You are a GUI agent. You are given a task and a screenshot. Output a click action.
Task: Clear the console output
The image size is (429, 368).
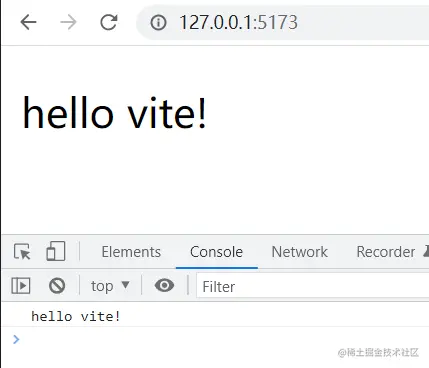57,286
